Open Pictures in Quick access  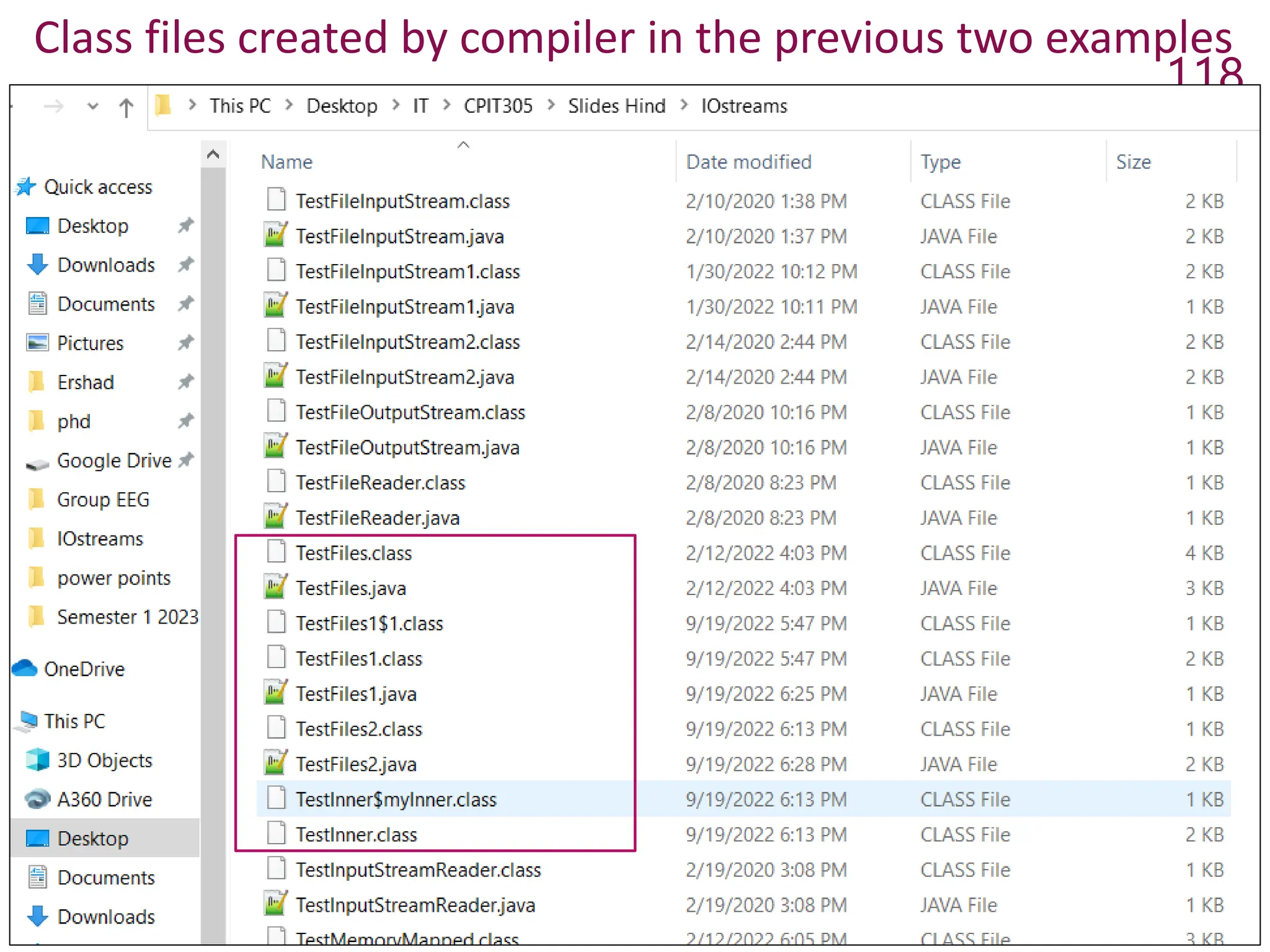(90, 343)
